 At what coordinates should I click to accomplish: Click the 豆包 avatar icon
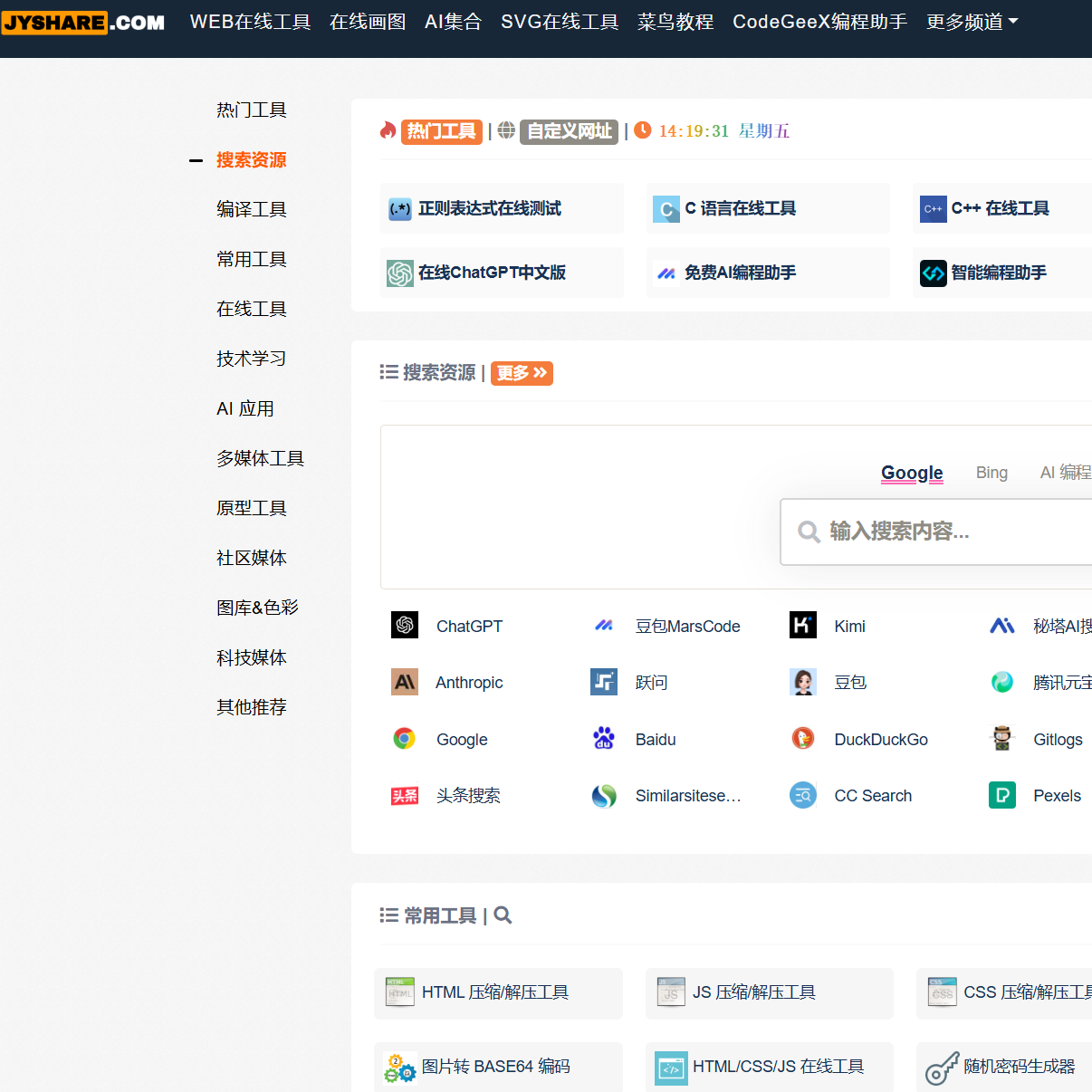803,682
